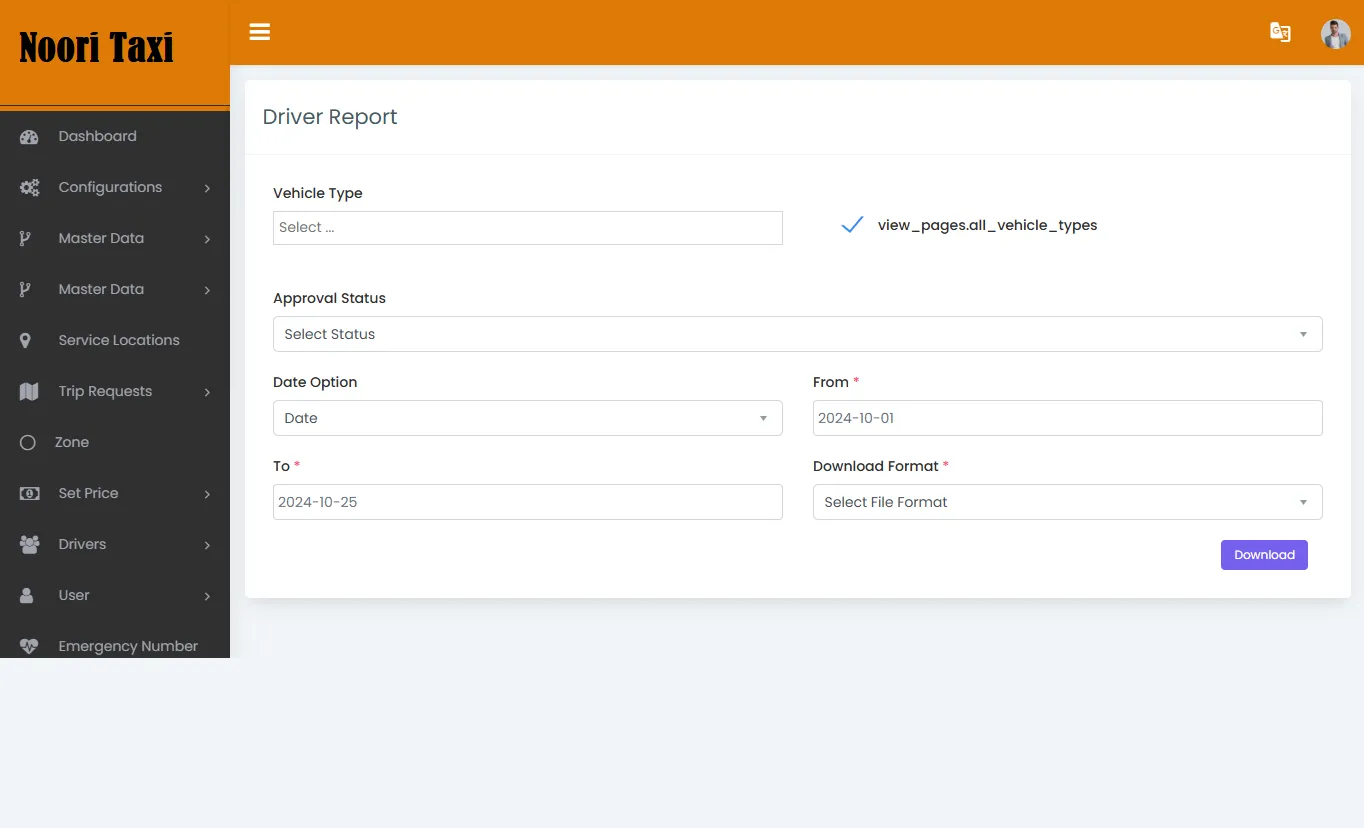1364x828 pixels.
Task: Click the Trip Requests map icon
Action: click(27, 391)
